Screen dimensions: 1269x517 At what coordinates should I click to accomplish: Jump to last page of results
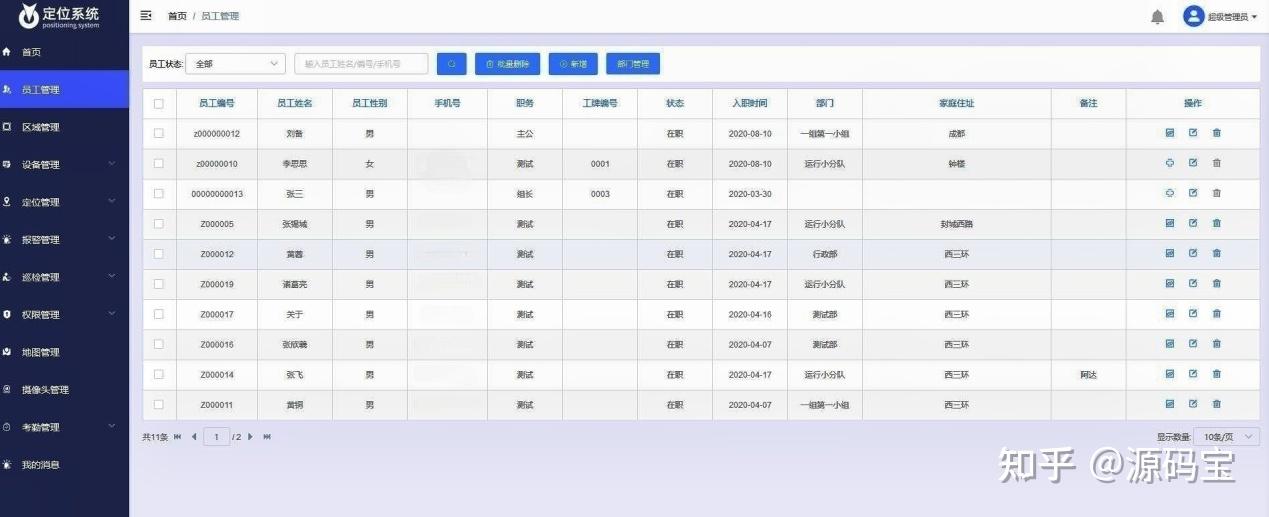click(x=267, y=437)
